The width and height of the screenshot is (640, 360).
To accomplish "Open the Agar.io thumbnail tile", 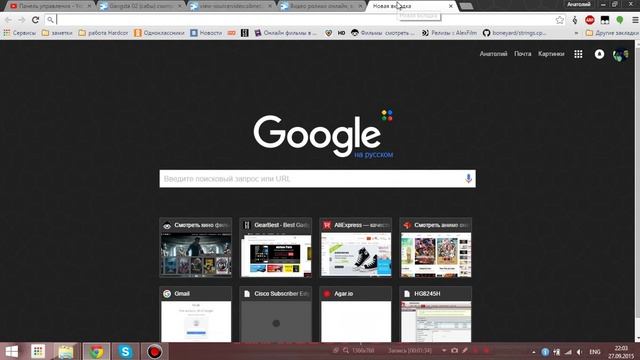I will [x=356, y=314].
